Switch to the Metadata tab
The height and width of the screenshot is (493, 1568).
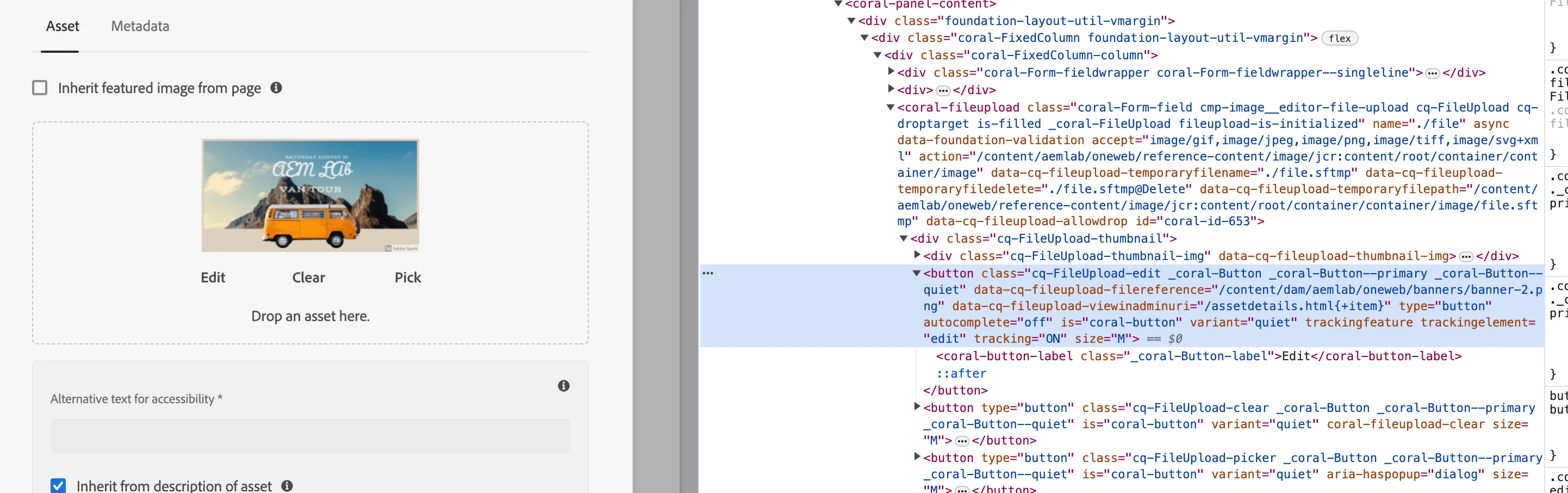pyautogui.click(x=140, y=26)
